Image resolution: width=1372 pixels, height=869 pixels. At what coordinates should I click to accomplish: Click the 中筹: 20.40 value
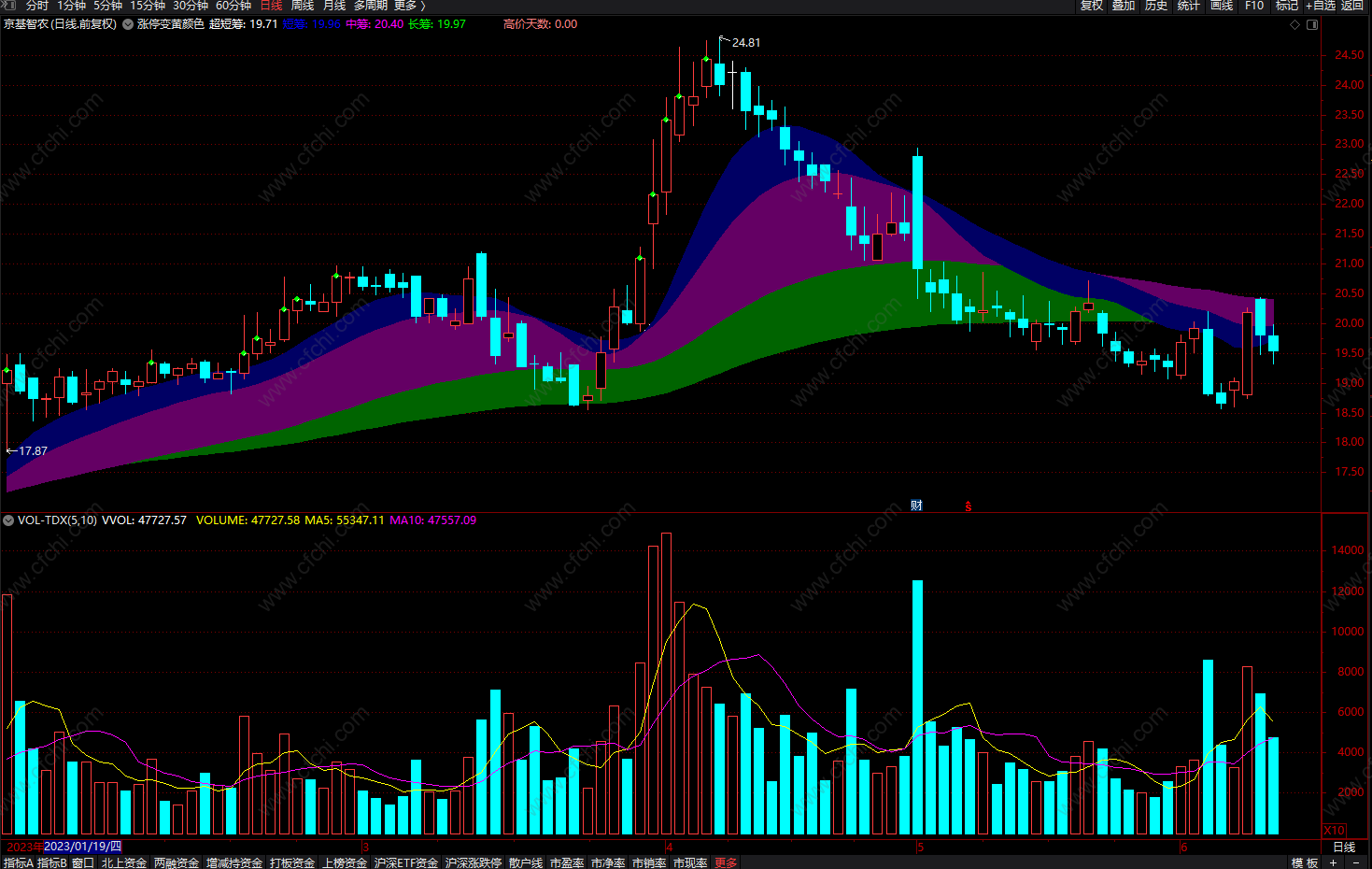pyautogui.click(x=375, y=24)
